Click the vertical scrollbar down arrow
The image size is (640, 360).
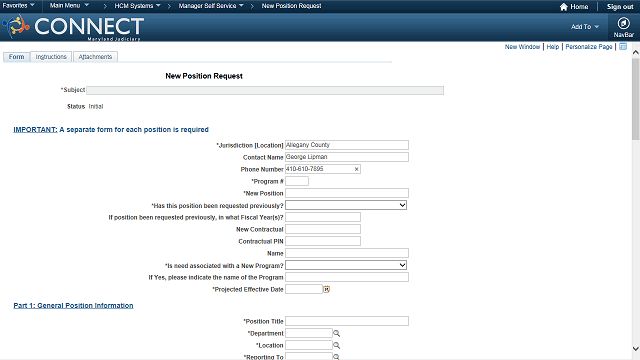(x=636, y=349)
